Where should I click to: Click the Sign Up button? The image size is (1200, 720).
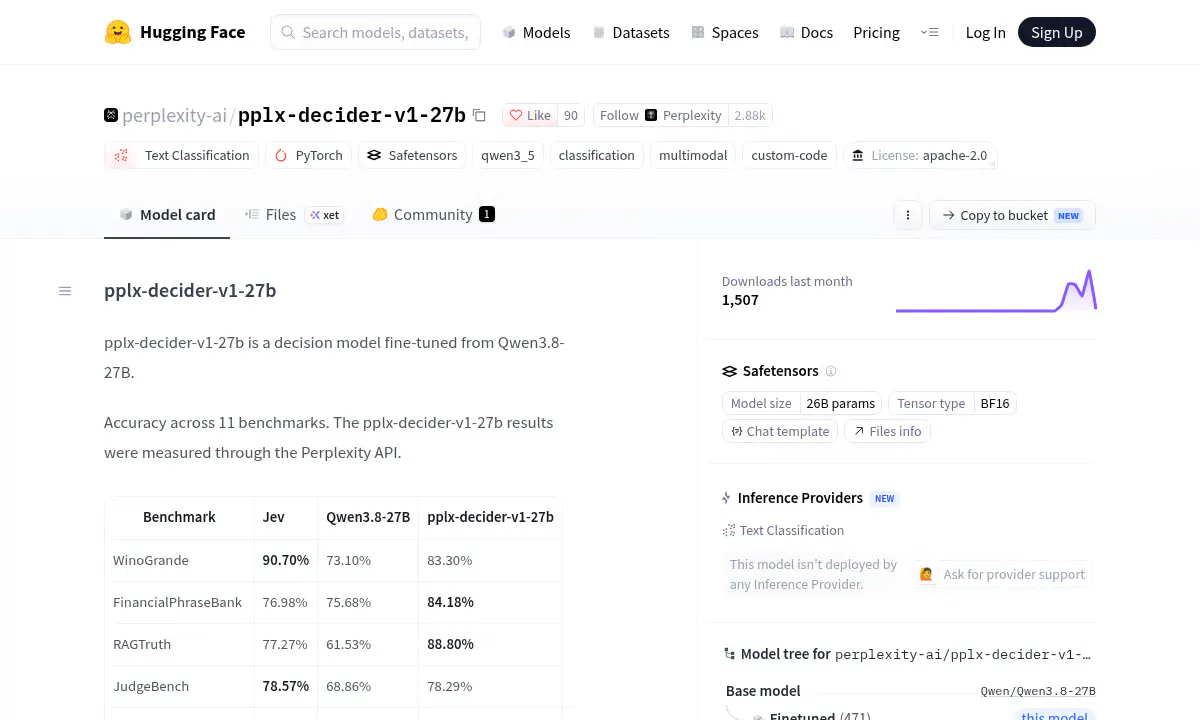tap(1057, 32)
